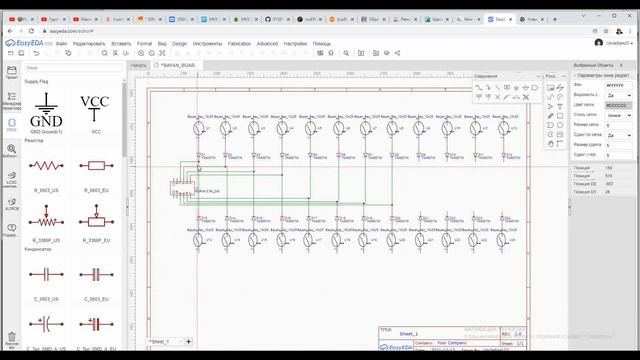The image size is (640, 360).
Task: Click the Undo toolbar icon
Action: click(x=36, y=53)
